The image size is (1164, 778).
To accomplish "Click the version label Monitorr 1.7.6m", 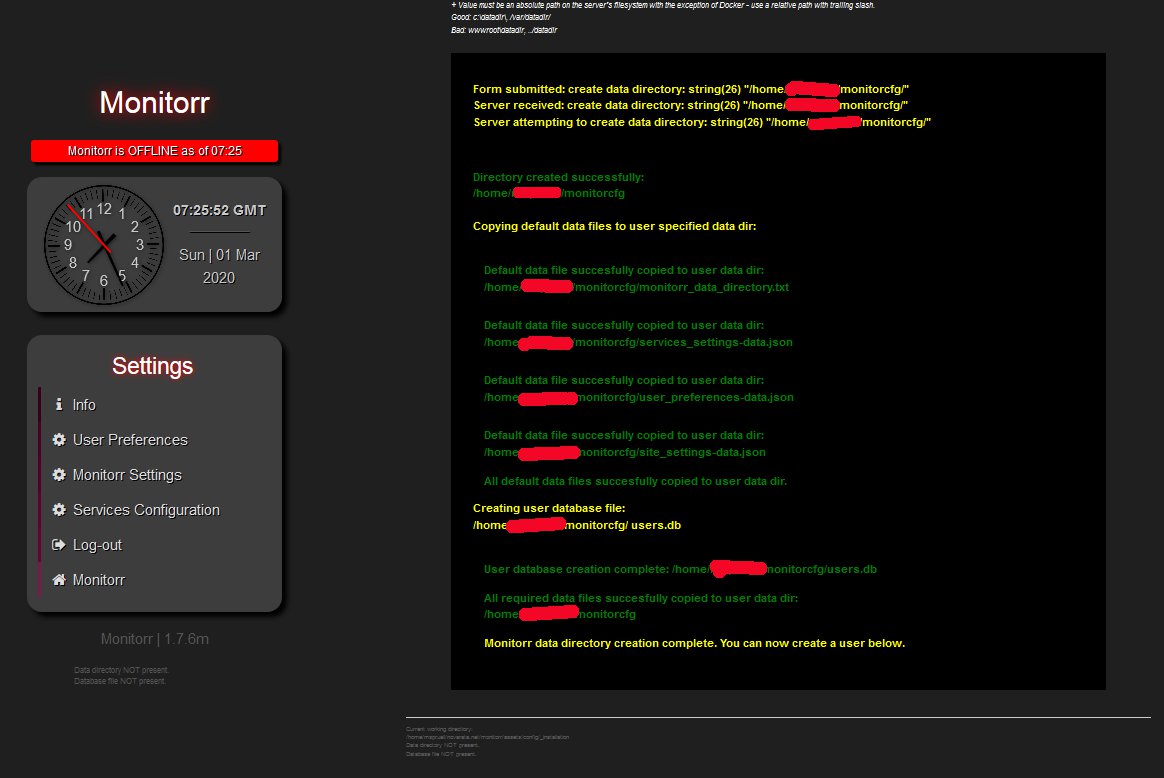I will point(153,638).
